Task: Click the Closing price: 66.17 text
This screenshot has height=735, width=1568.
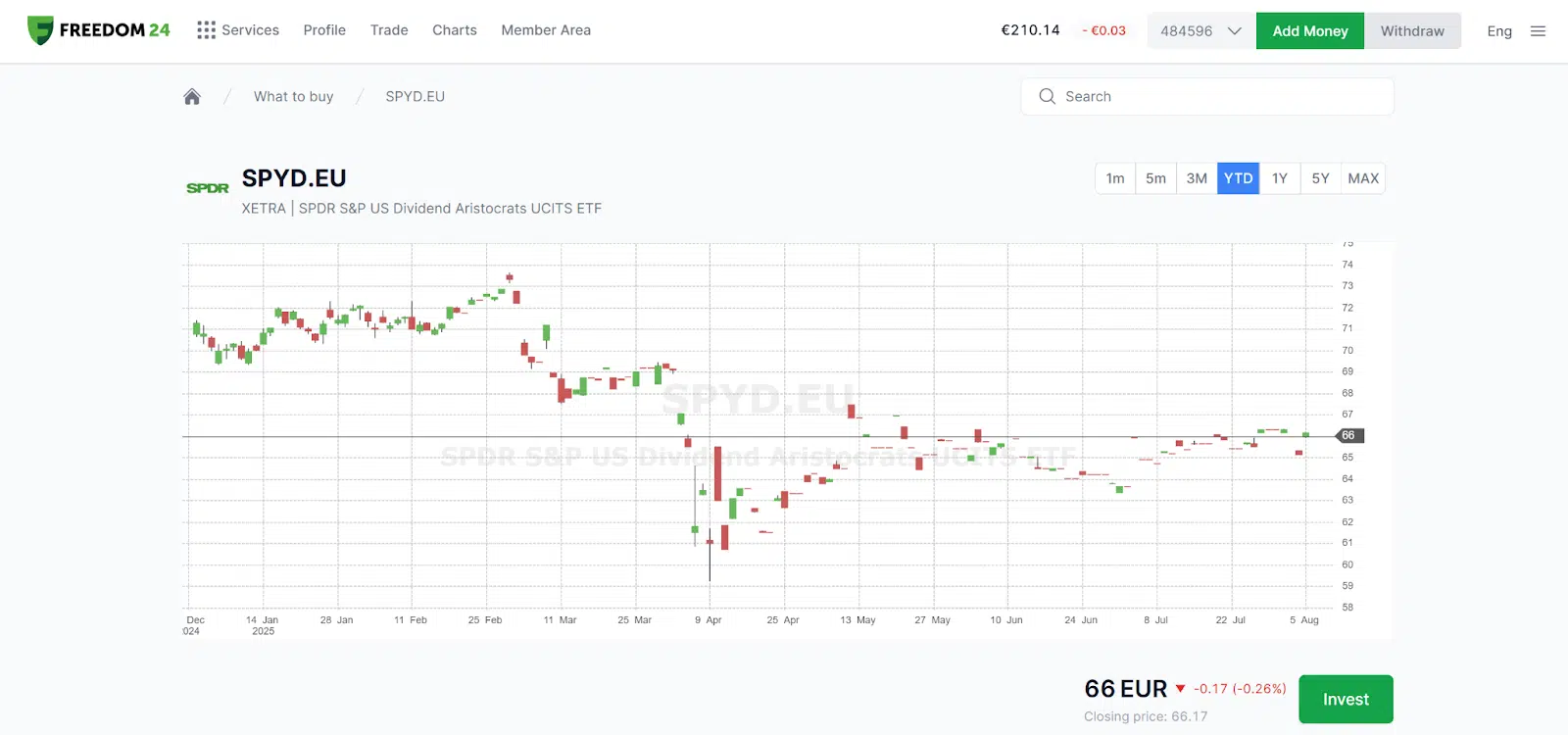Action: (1146, 716)
